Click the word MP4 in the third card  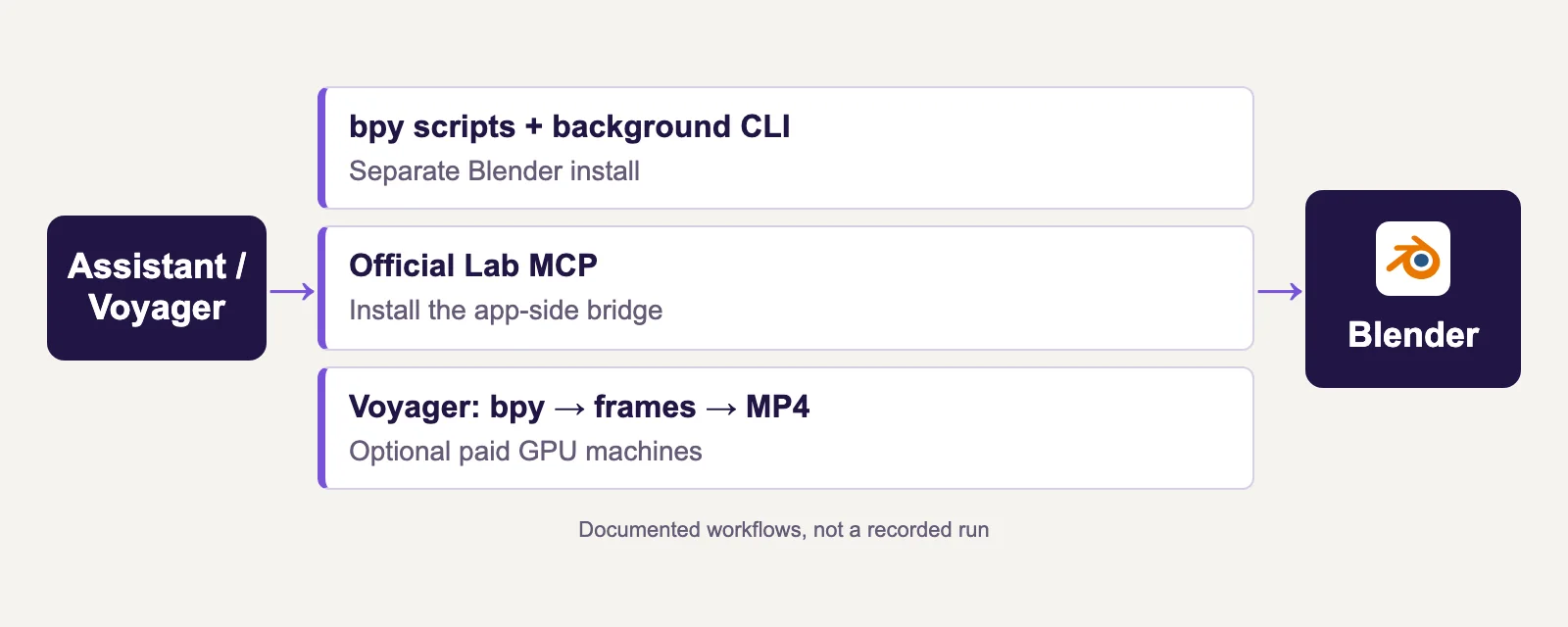pyautogui.click(x=778, y=407)
